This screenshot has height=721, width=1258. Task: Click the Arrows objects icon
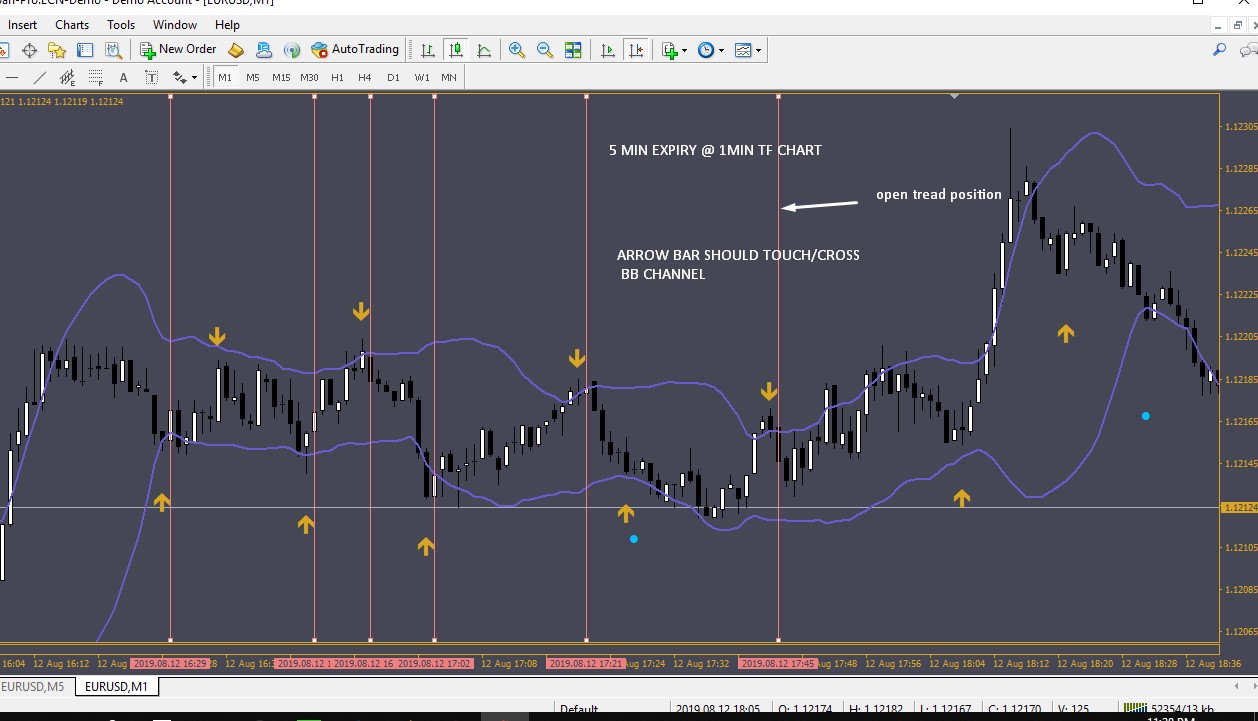179,77
